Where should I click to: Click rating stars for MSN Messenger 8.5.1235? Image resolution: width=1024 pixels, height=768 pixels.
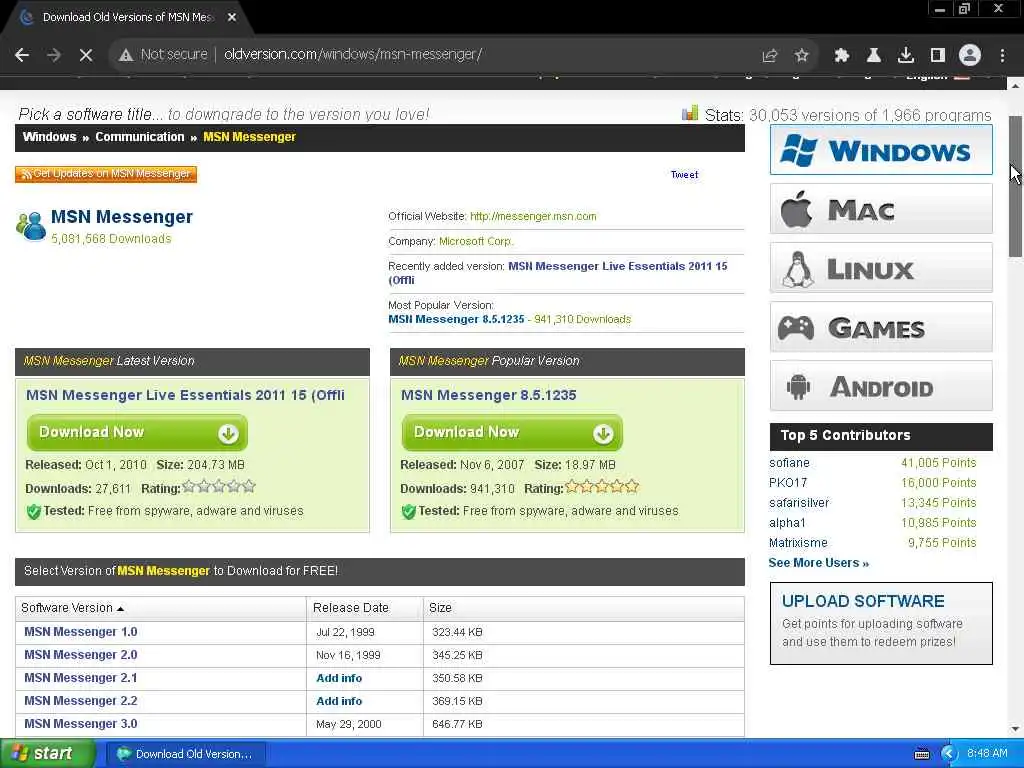click(601, 487)
